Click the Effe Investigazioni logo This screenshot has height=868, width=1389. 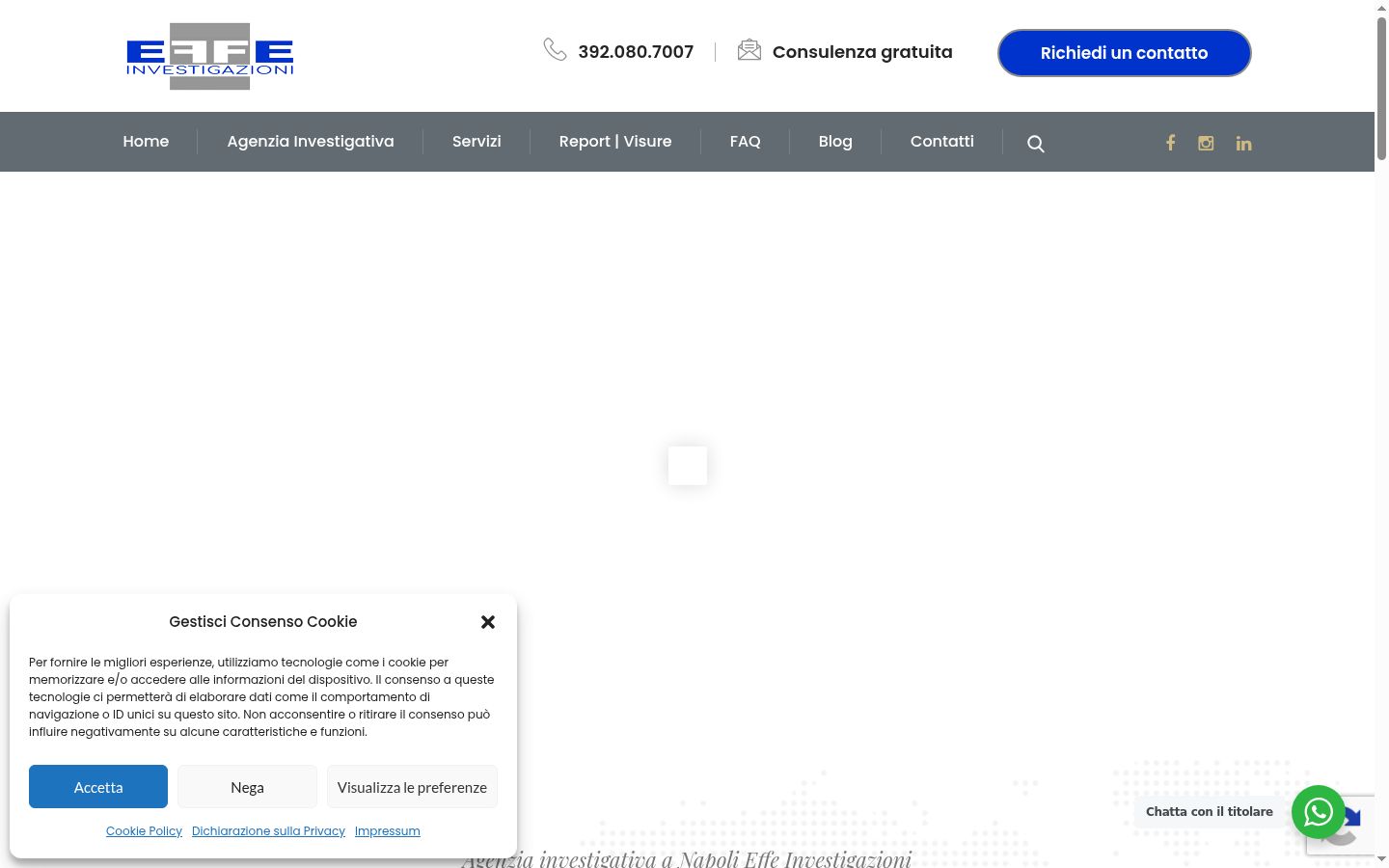(x=209, y=56)
